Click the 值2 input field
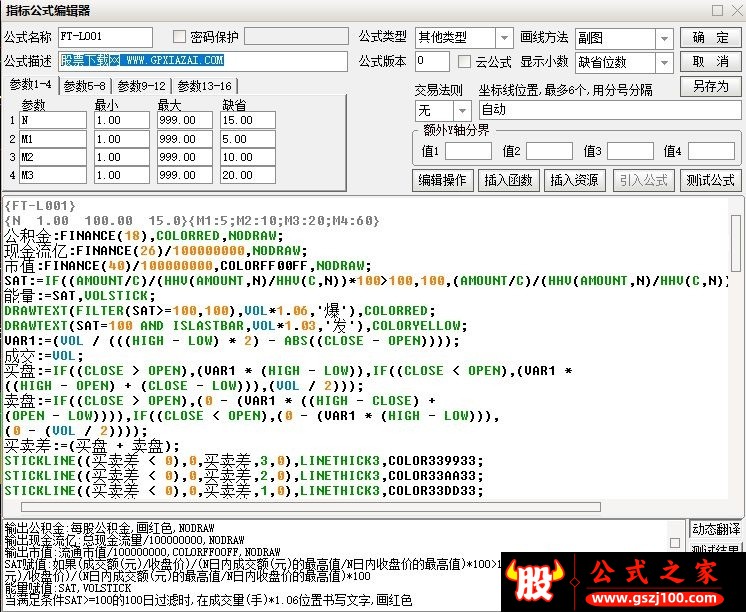The height and width of the screenshot is (612, 746). (x=549, y=152)
